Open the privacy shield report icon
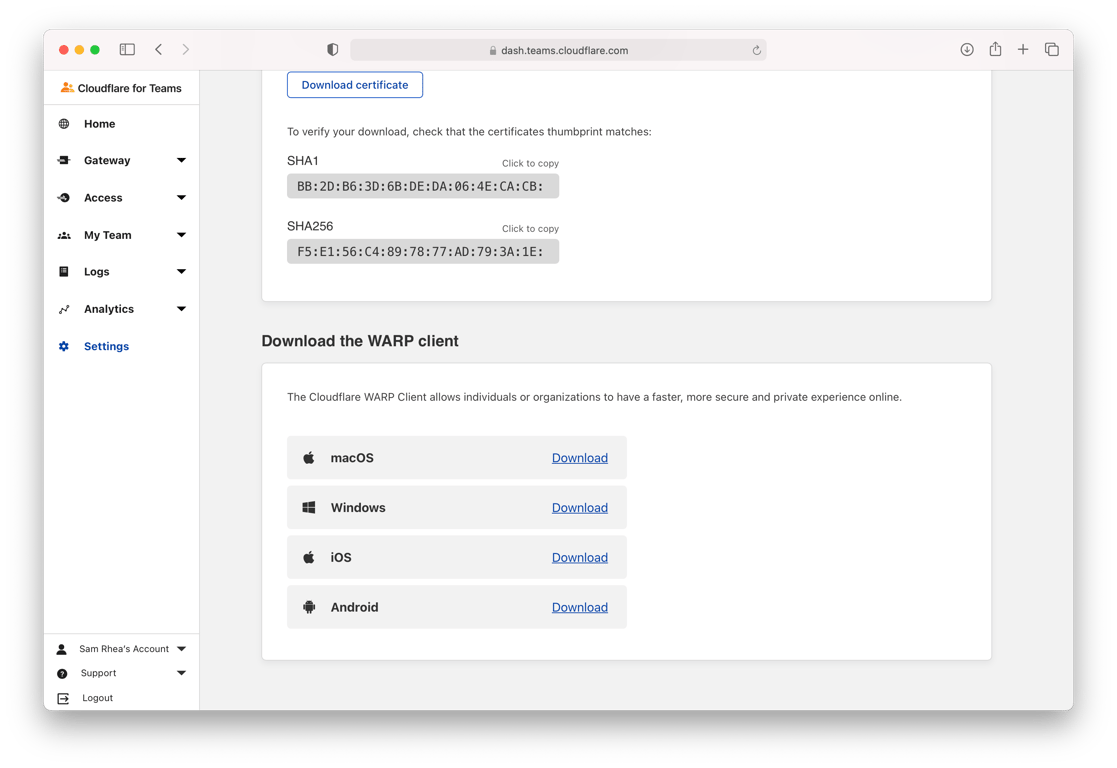 (332, 49)
